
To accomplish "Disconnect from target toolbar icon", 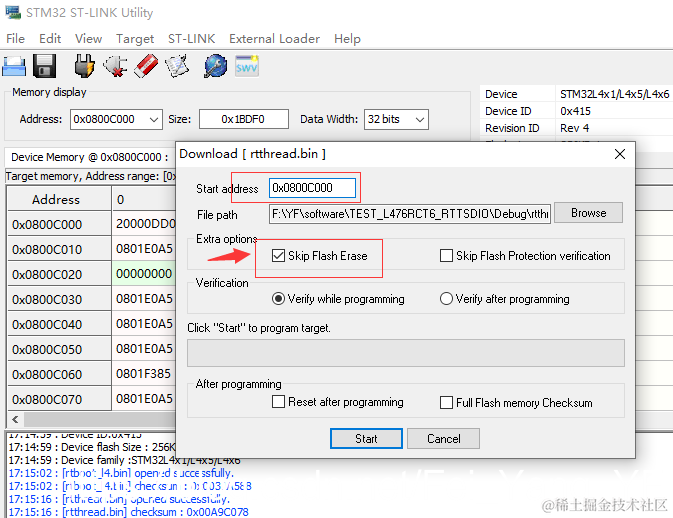I will pyautogui.click(x=115, y=66).
